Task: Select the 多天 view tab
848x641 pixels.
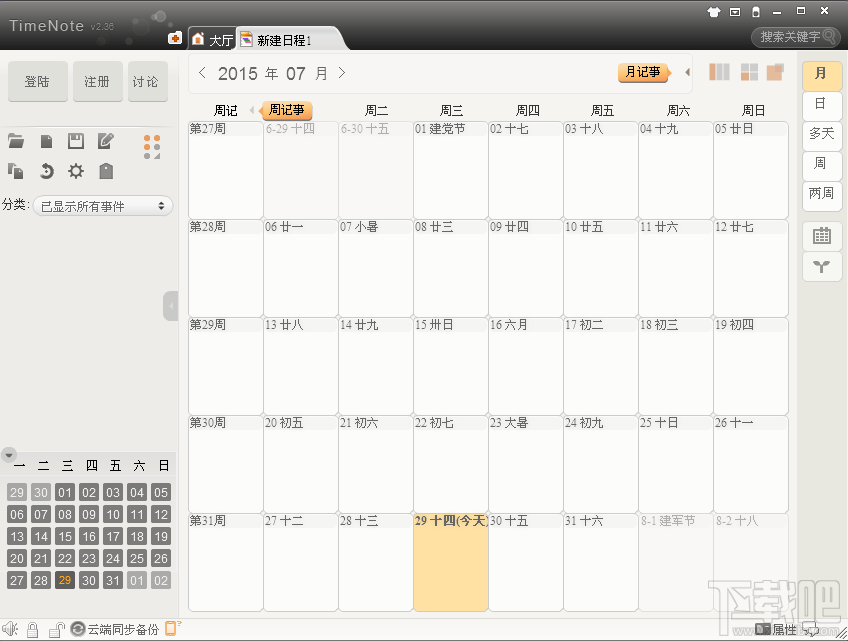Action: click(822, 134)
